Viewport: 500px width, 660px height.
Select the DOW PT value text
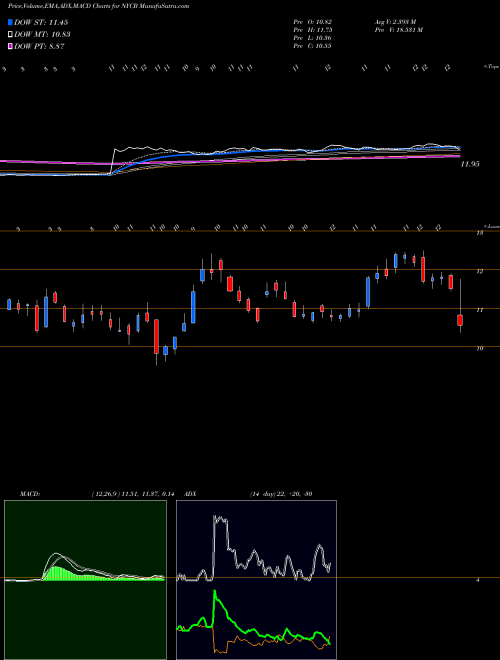pyautogui.click(x=39, y=46)
